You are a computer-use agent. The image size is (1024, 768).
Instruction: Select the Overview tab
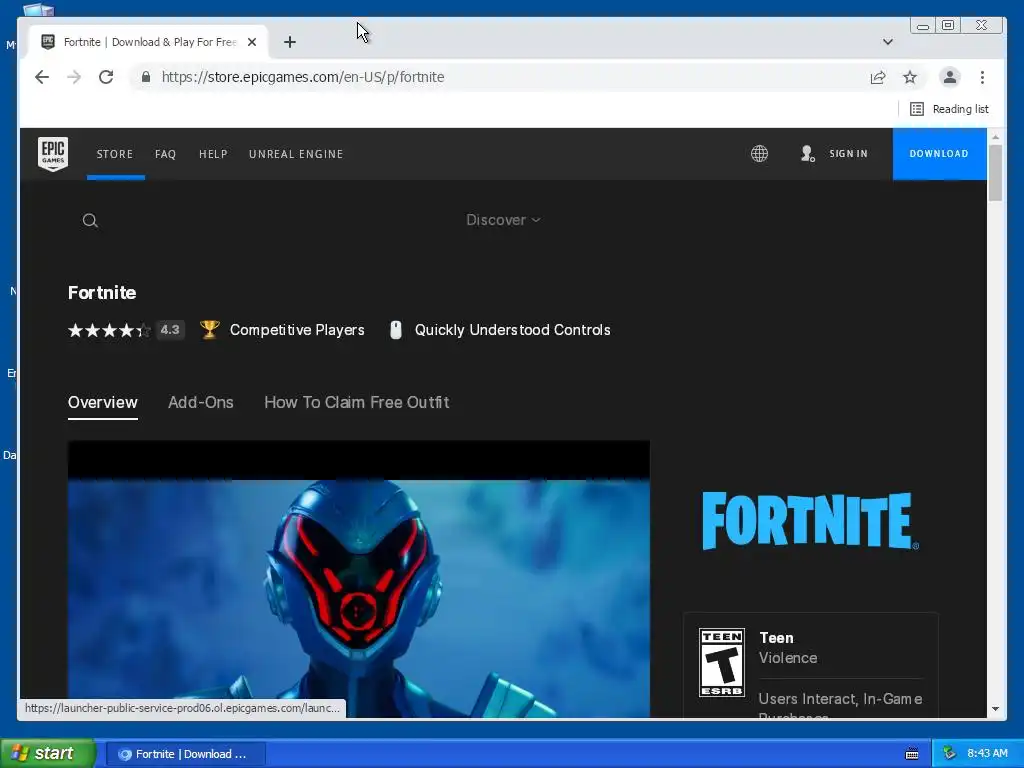point(103,402)
